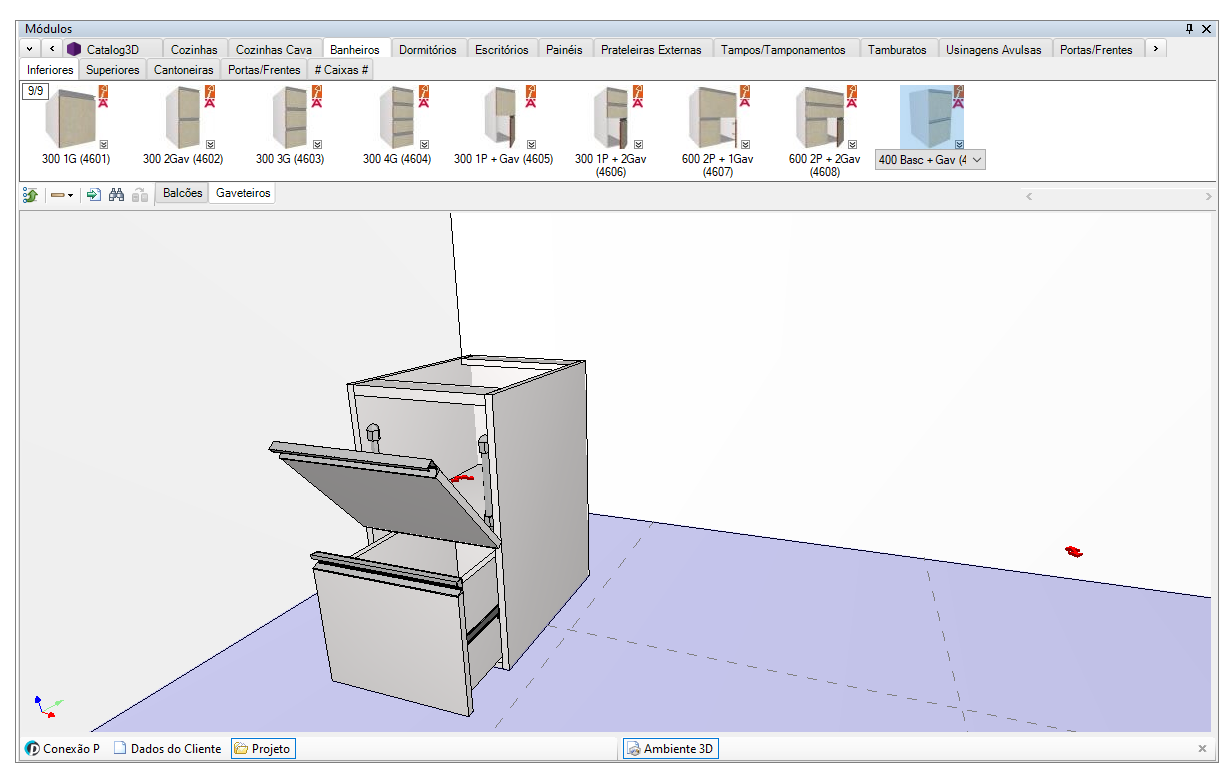Open the Tampos/Tamponamentos tab

click(x=784, y=49)
